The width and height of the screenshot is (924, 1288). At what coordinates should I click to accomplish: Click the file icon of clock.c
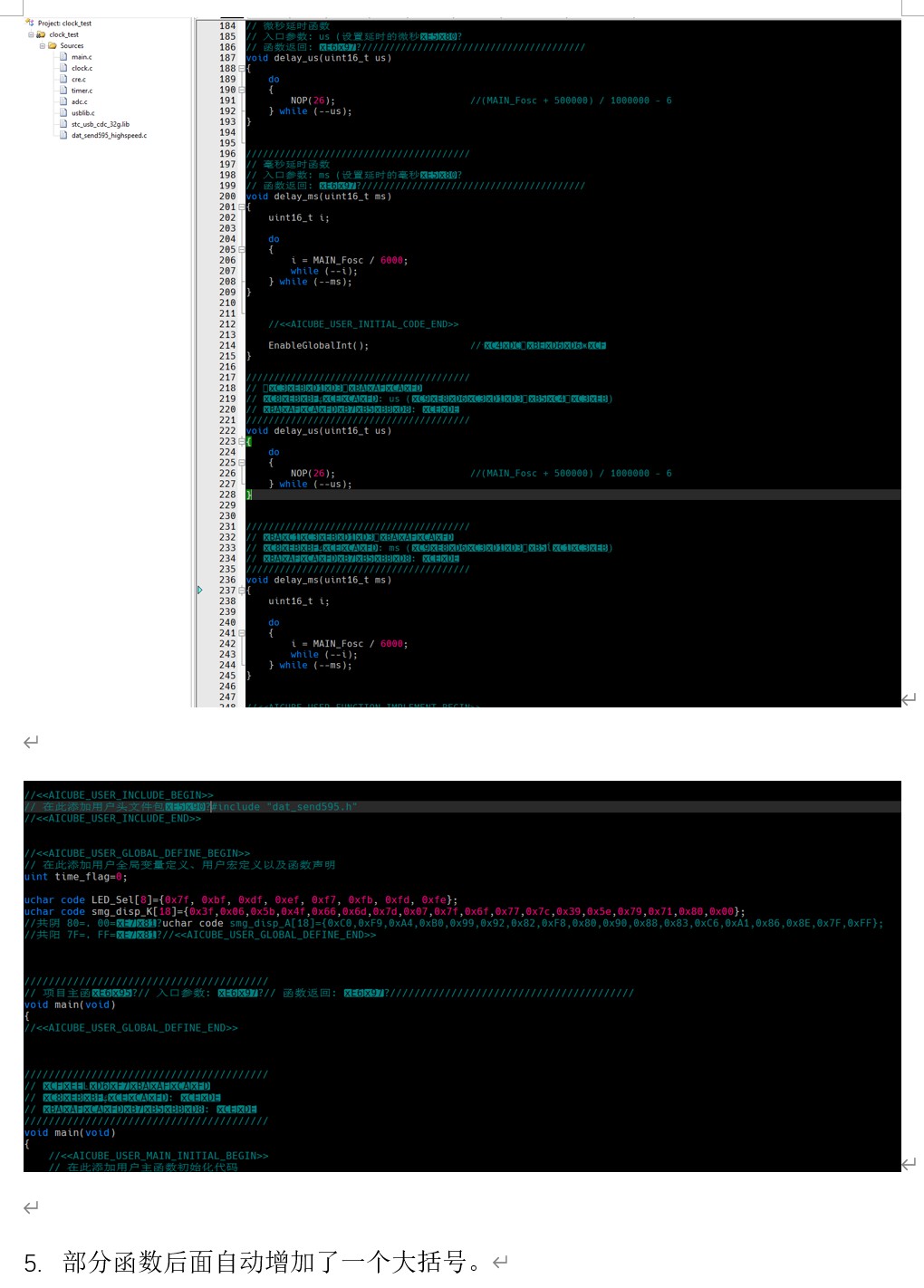(x=63, y=68)
